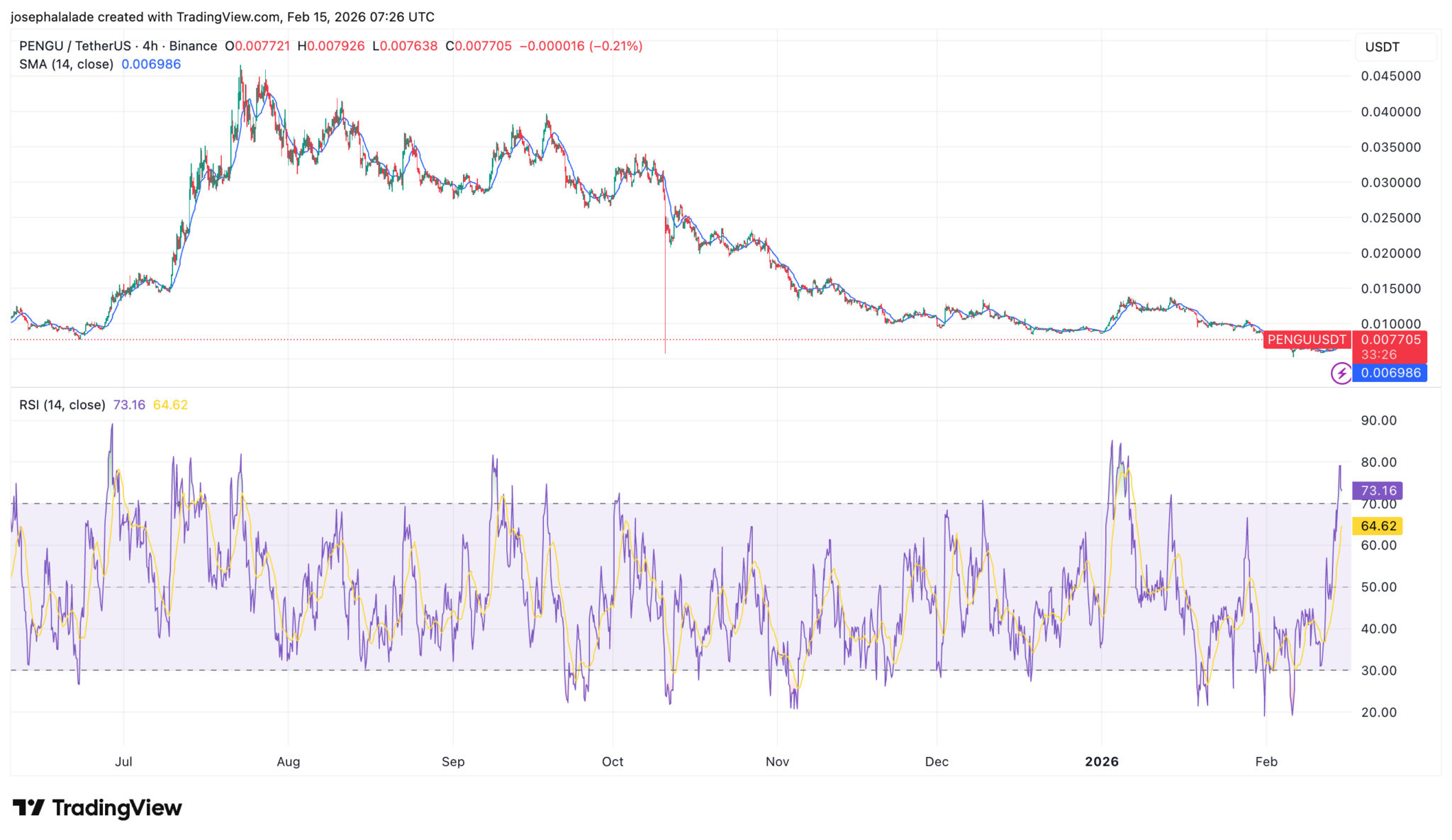Click the 2026 label on time axis
The image size is (1452, 840).
pyautogui.click(x=1101, y=761)
